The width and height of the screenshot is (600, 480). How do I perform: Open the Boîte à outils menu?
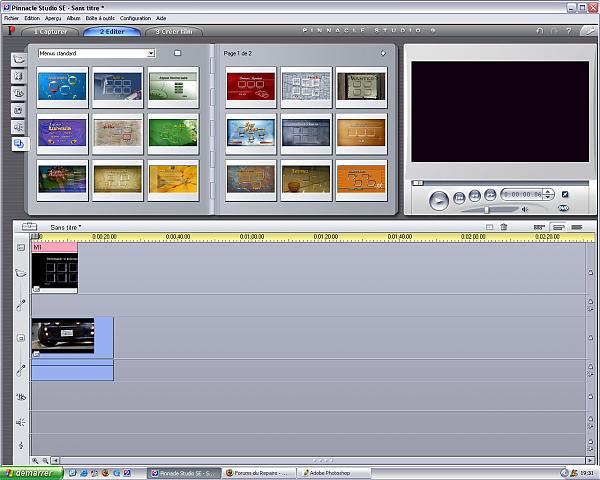(x=100, y=18)
